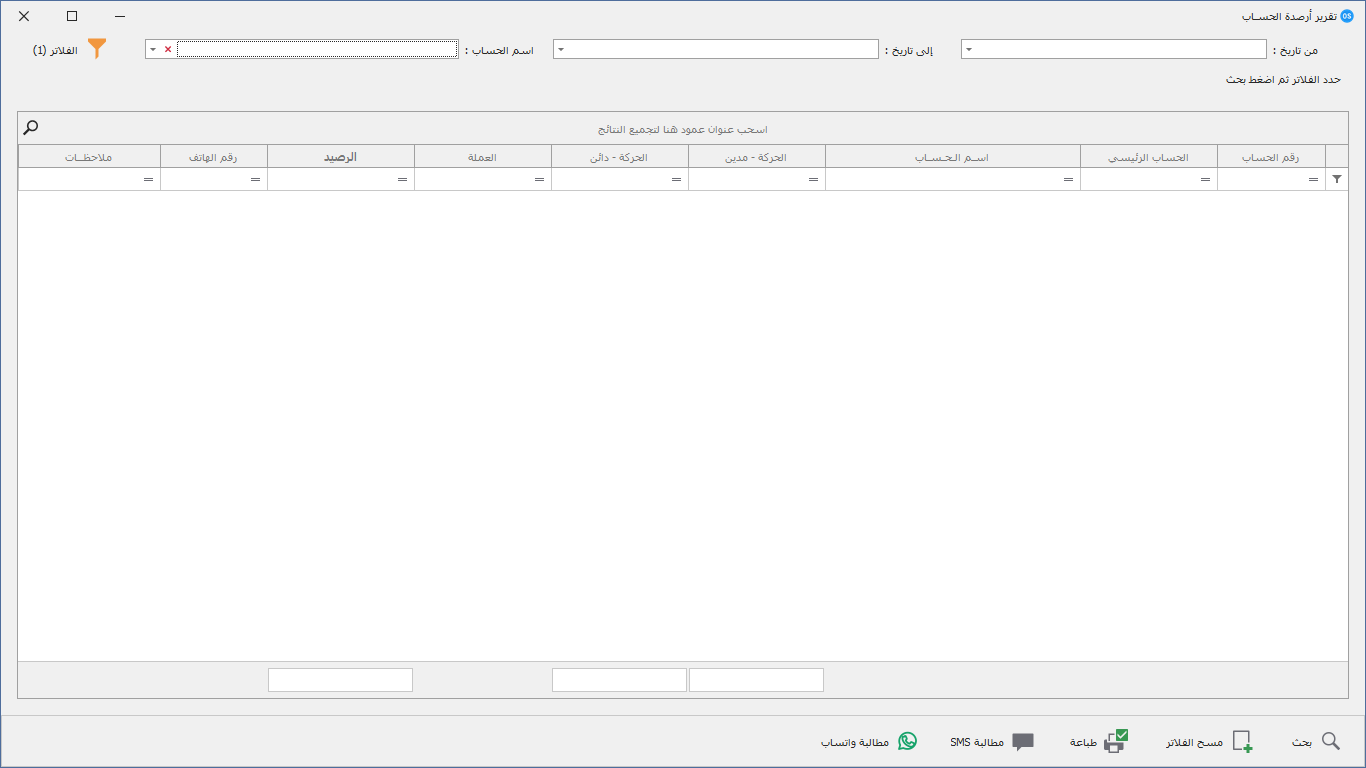Click the magnifier icon in grouping panel
Viewport: 1366px width, 768px height.
coord(31,128)
